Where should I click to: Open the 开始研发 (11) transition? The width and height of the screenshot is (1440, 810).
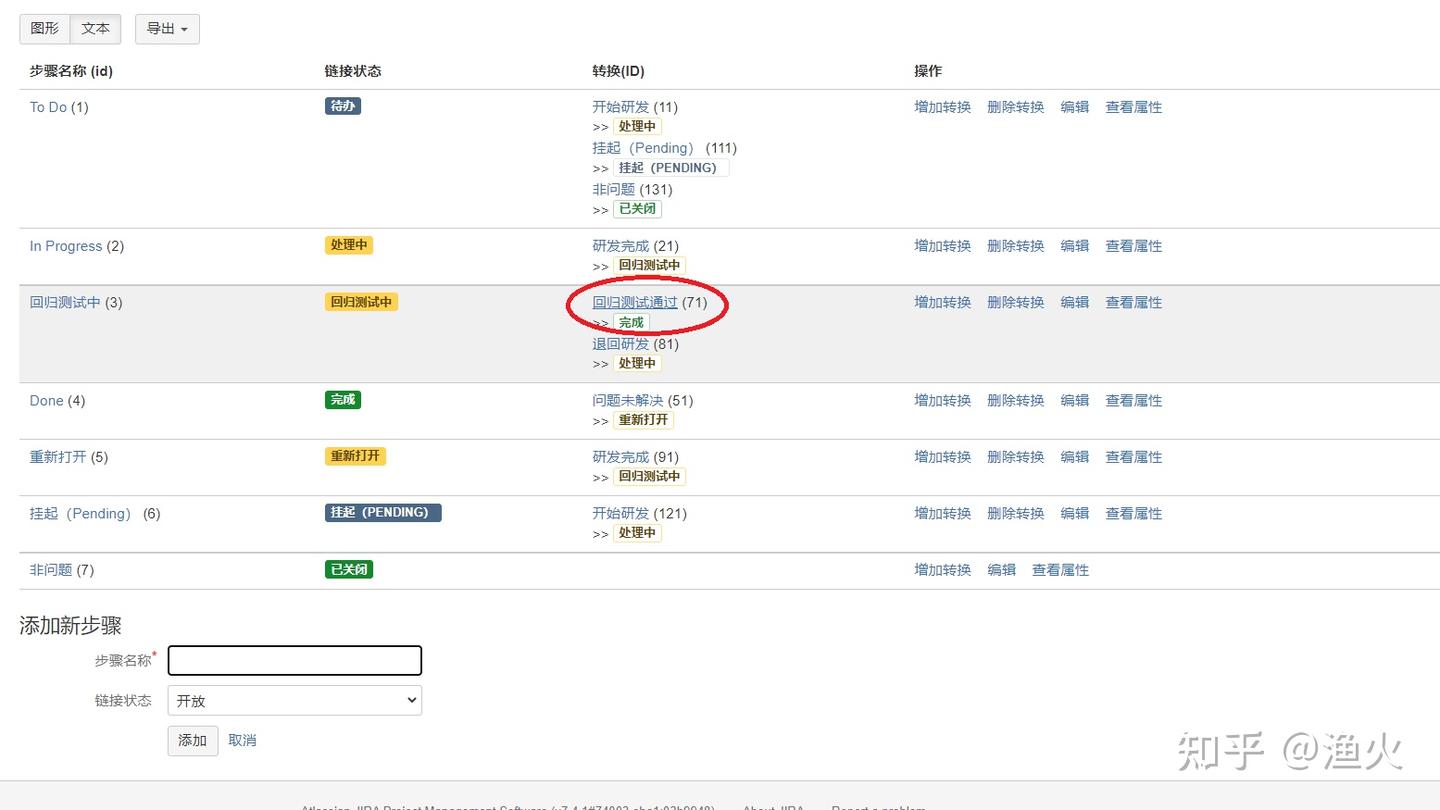tap(620, 107)
